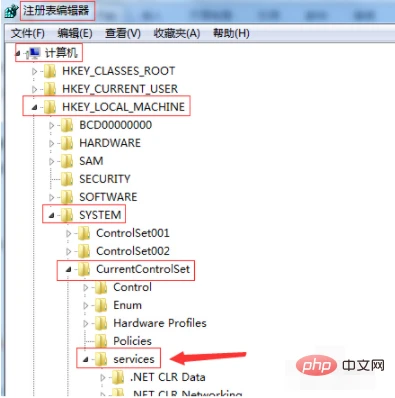Click the Control folder icon
Screen dimensions: 395x398
[x=101, y=287]
